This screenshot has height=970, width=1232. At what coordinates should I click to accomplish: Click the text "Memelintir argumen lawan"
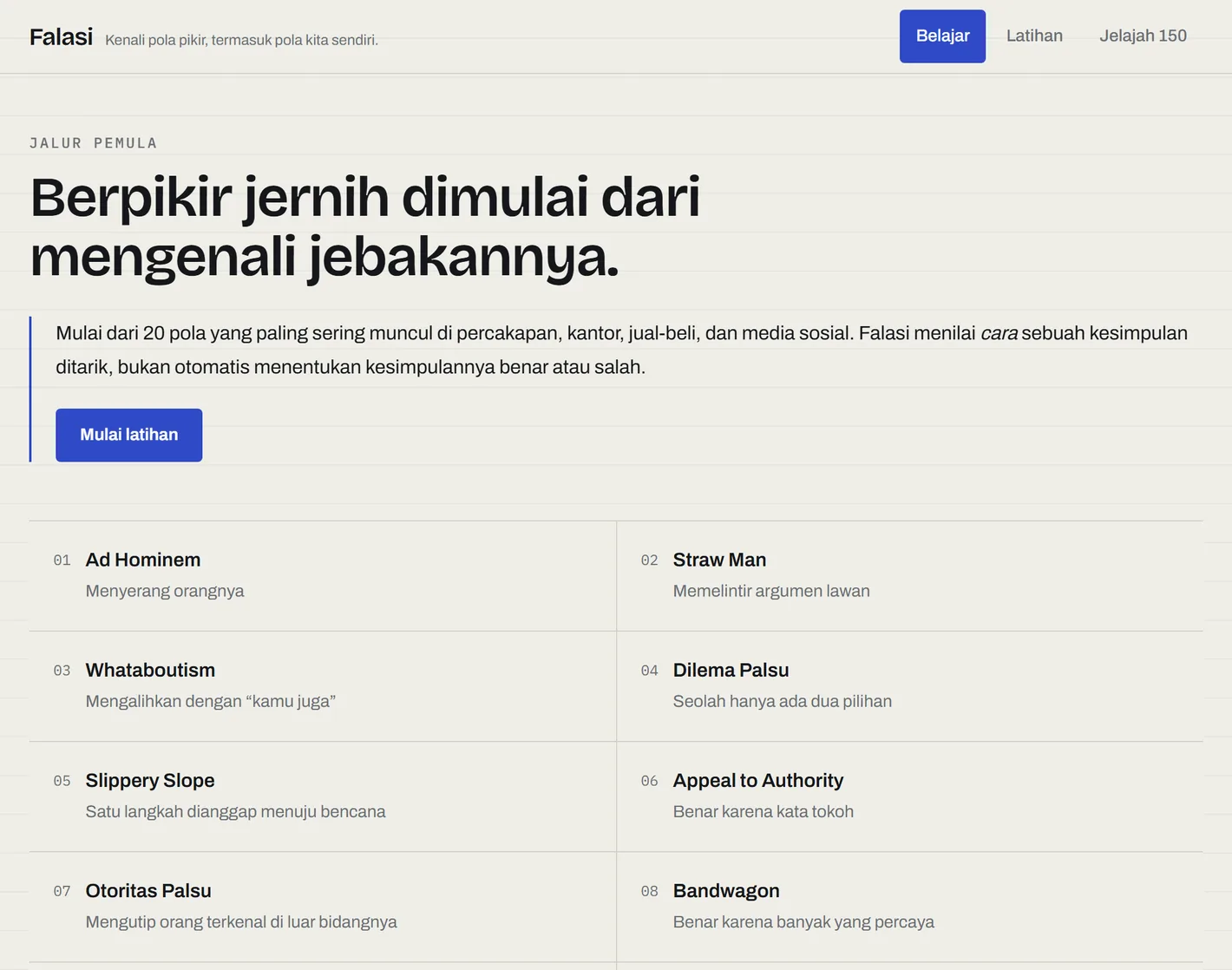[x=771, y=591]
